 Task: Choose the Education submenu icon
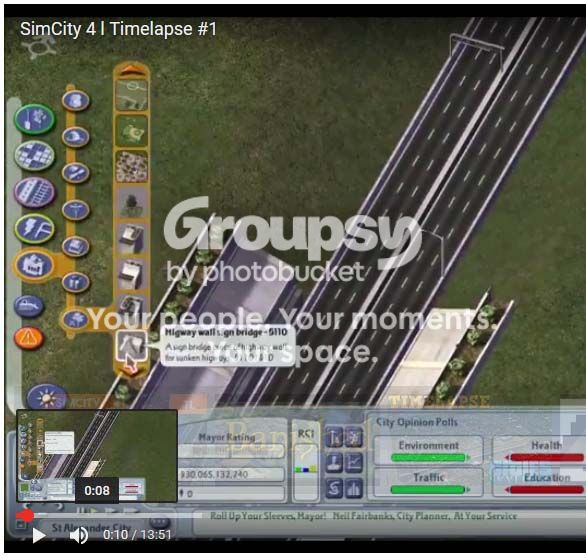[x=76, y=173]
